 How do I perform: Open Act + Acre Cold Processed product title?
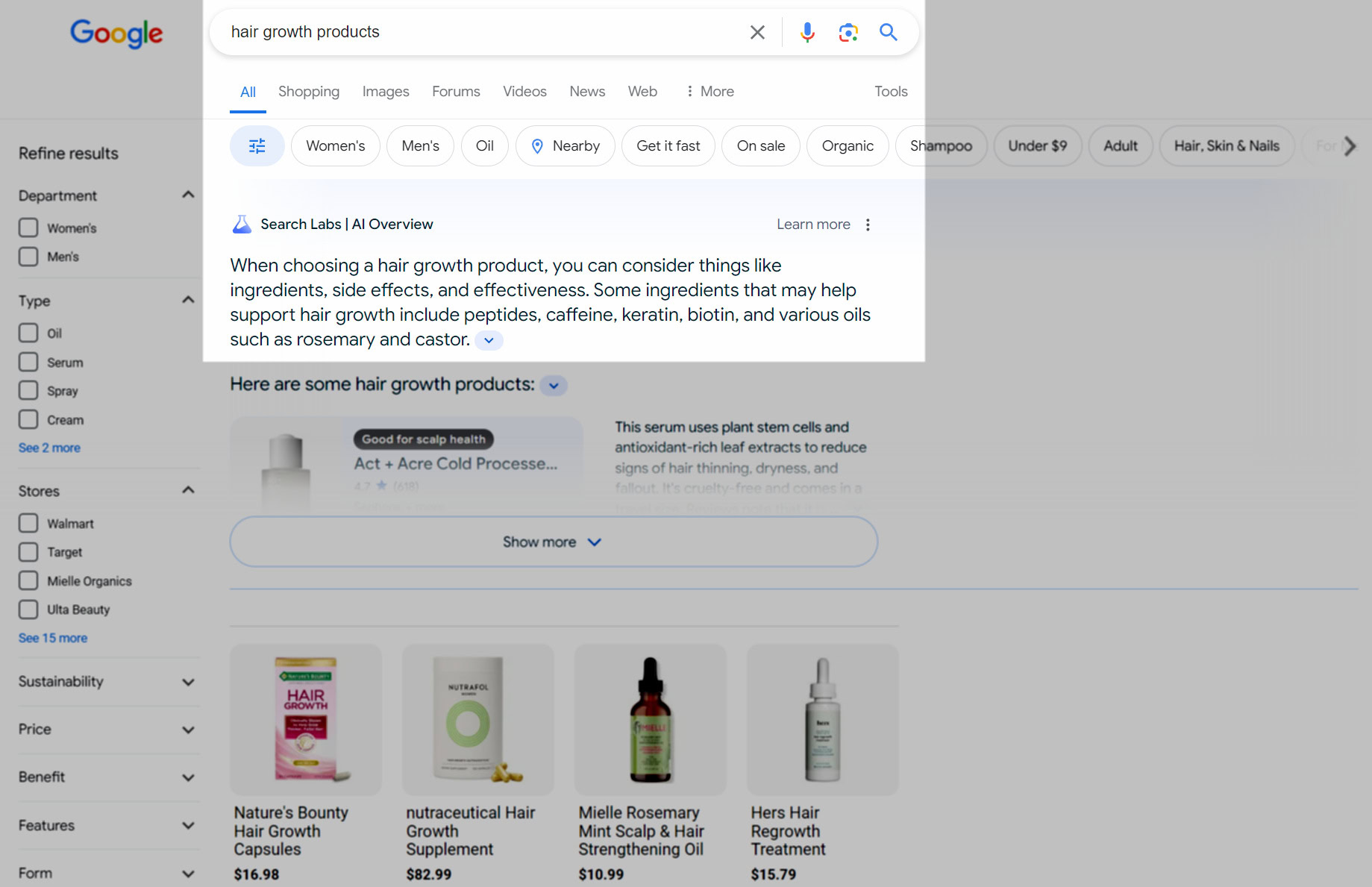(x=456, y=464)
